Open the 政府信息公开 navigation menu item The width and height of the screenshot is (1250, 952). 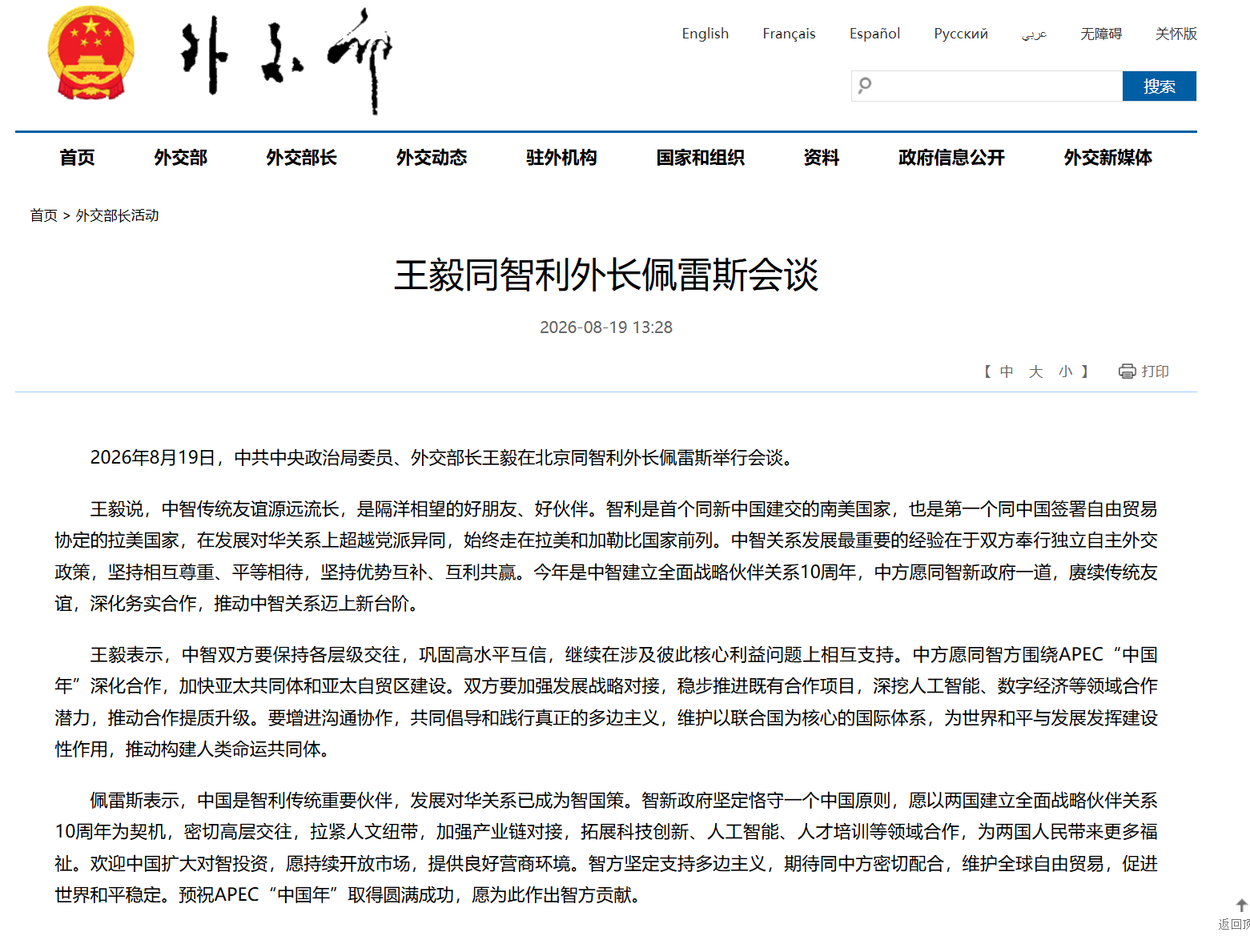coord(951,158)
